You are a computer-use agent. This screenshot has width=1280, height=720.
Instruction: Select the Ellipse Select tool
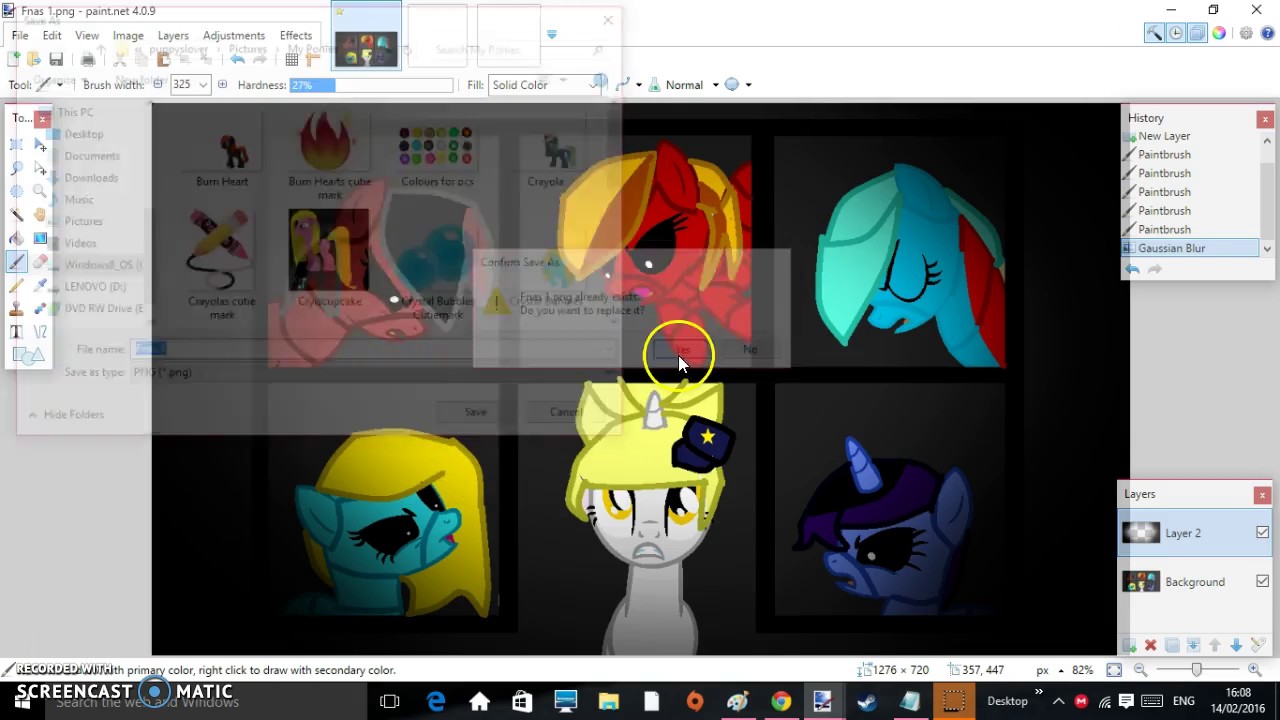pos(17,191)
